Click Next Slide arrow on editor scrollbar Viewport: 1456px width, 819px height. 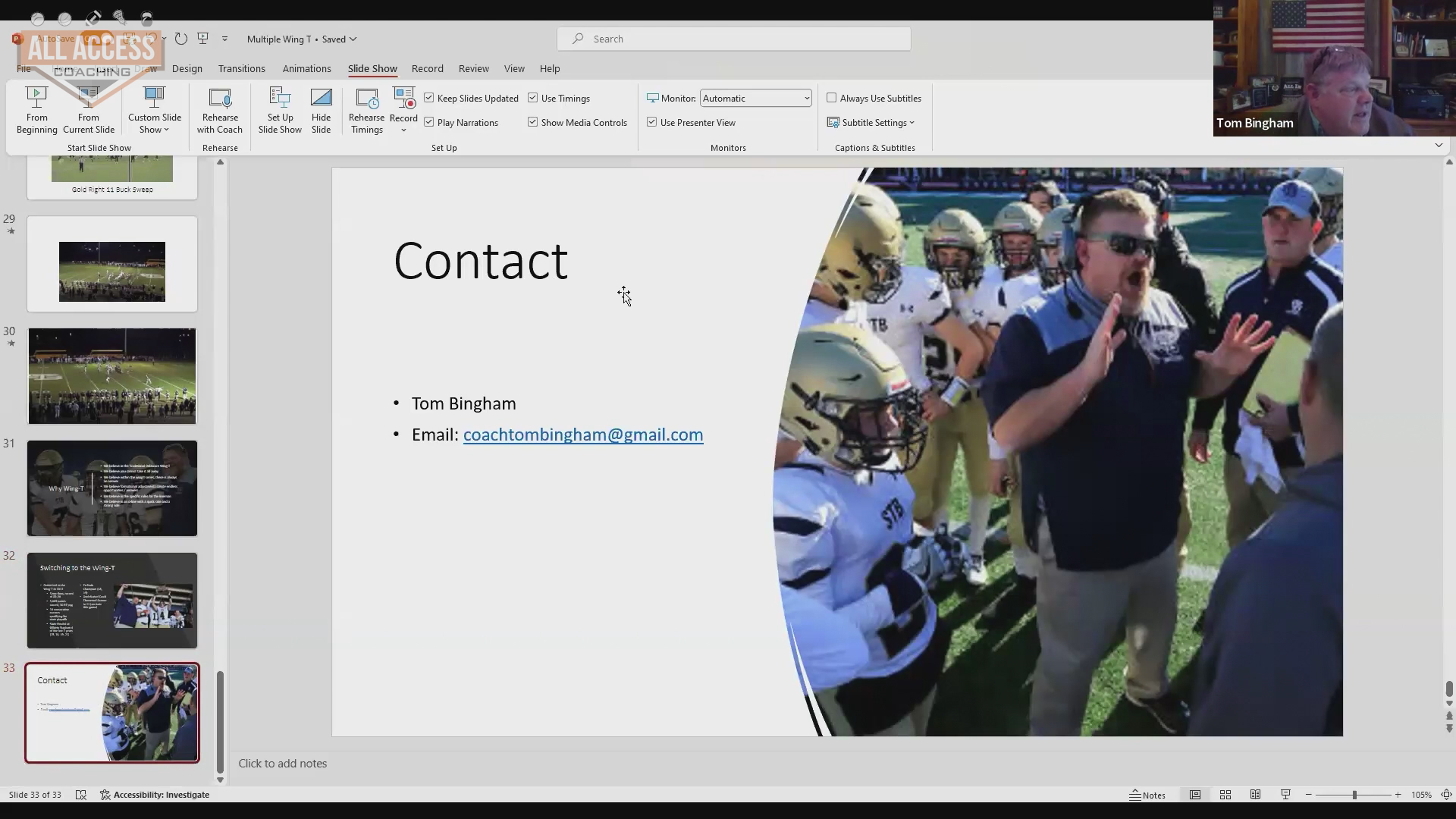pyautogui.click(x=1449, y=729)
